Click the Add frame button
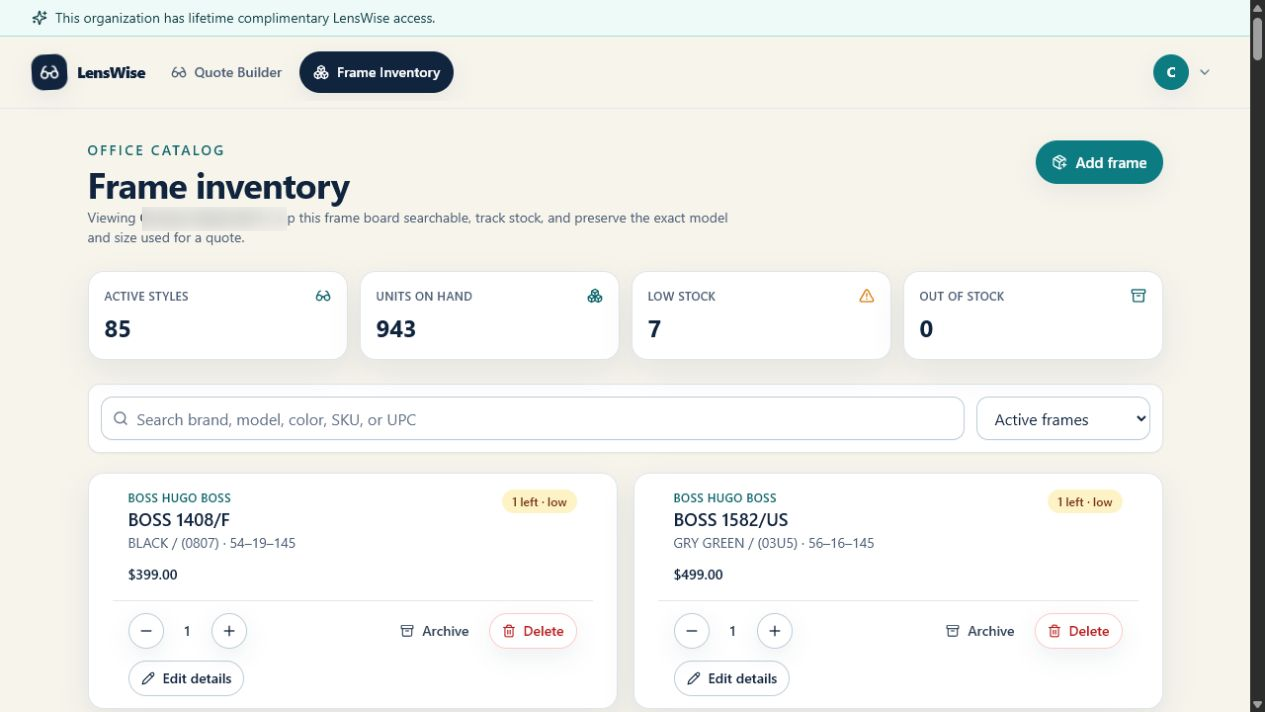This screenshot has height=712, width=1265. [x=1099, y=162]
